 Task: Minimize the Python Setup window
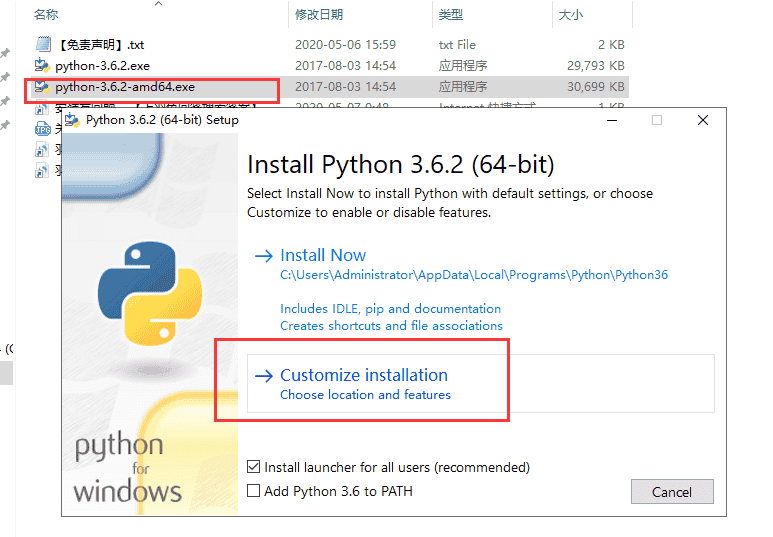pyautogui.click(x=610, y=120)
